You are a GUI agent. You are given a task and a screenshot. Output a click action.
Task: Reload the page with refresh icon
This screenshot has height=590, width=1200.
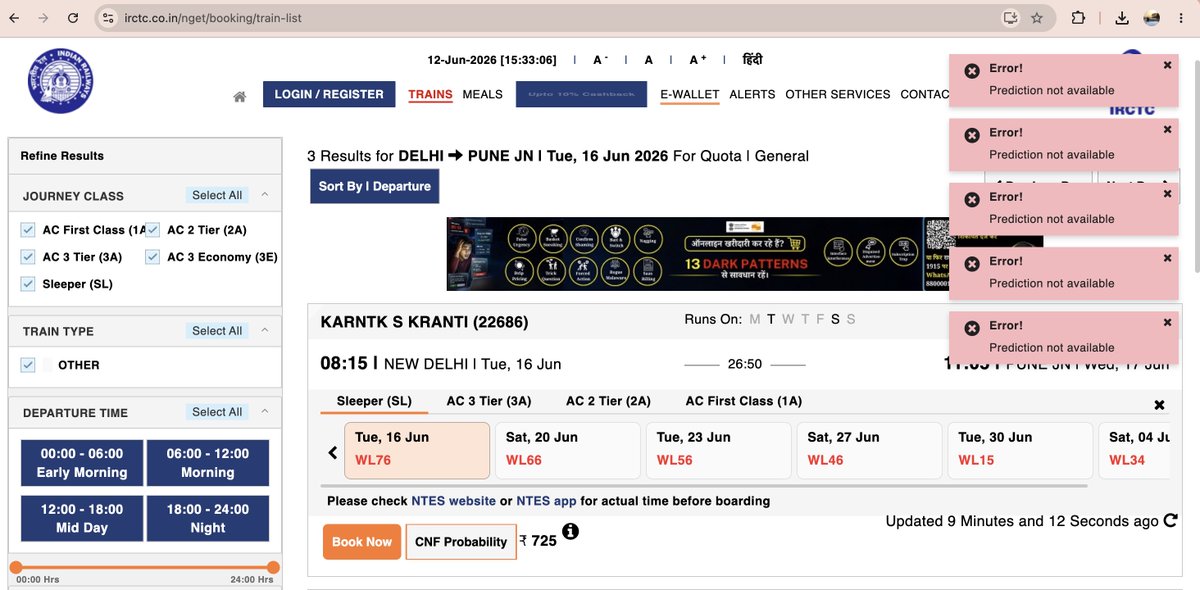(x=73, y=18)
